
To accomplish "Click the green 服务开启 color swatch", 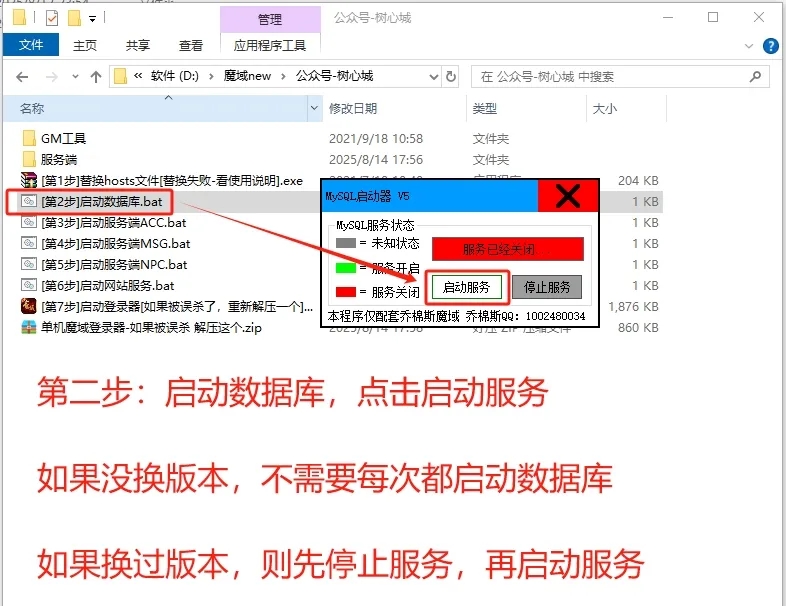I will (x=345, y=268).
